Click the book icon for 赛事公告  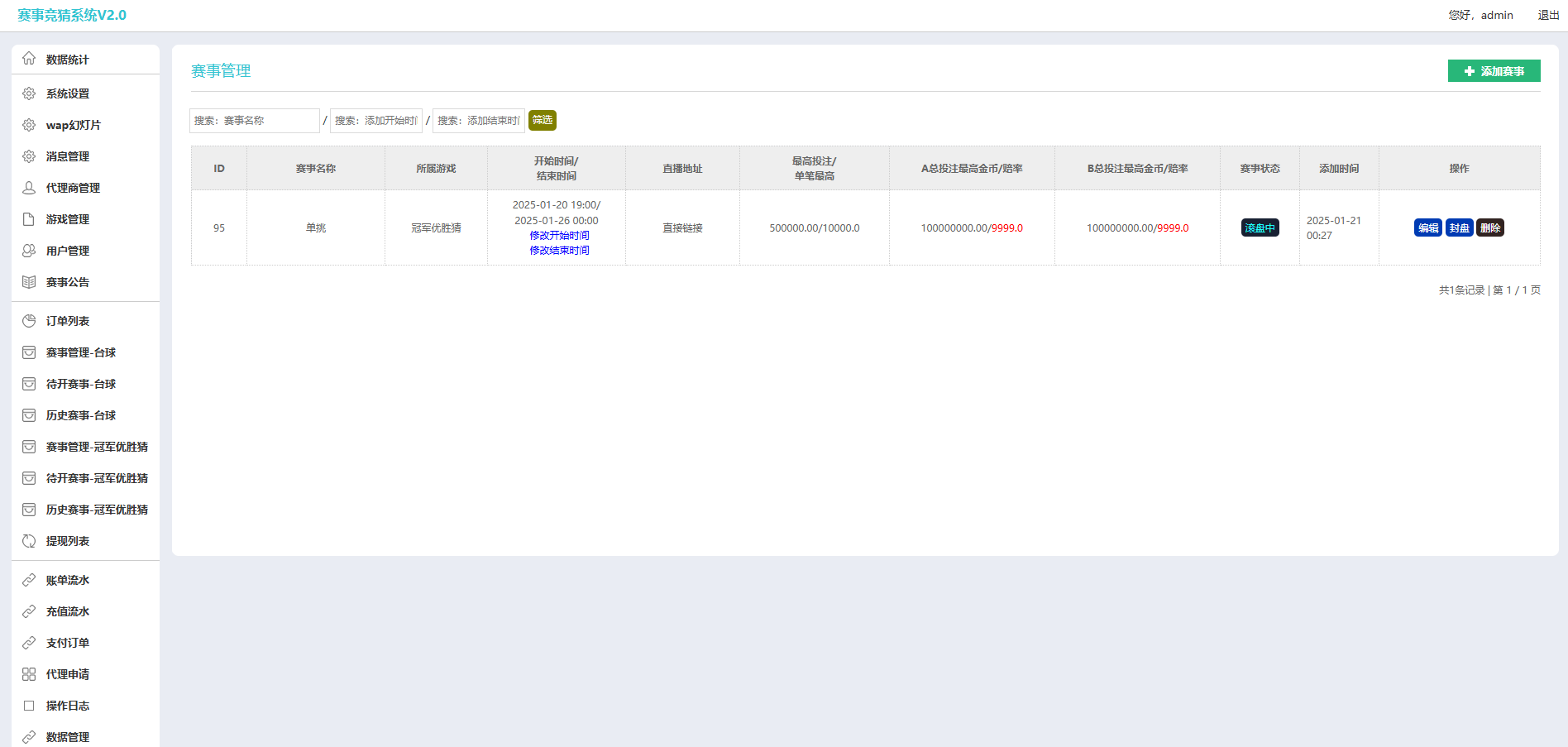[x=29, y=282]
